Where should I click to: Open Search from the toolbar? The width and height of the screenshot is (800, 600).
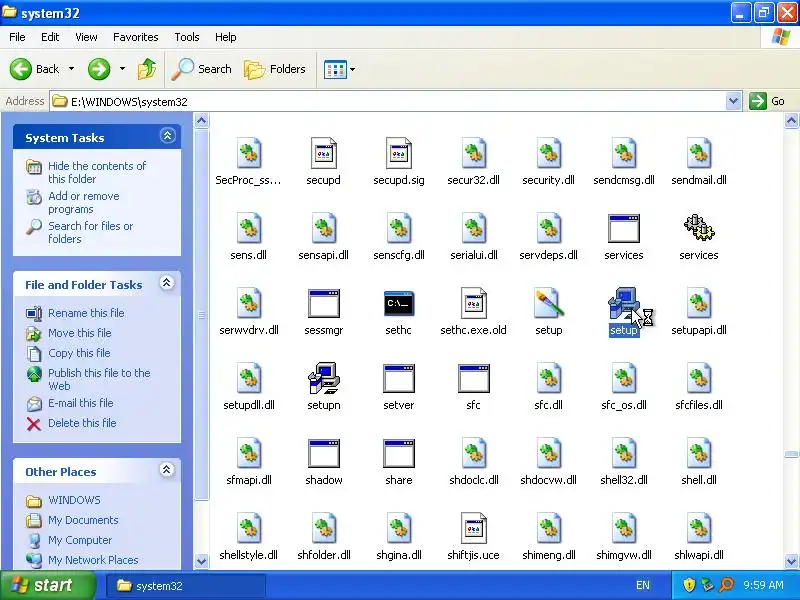(x=202, y=69)
